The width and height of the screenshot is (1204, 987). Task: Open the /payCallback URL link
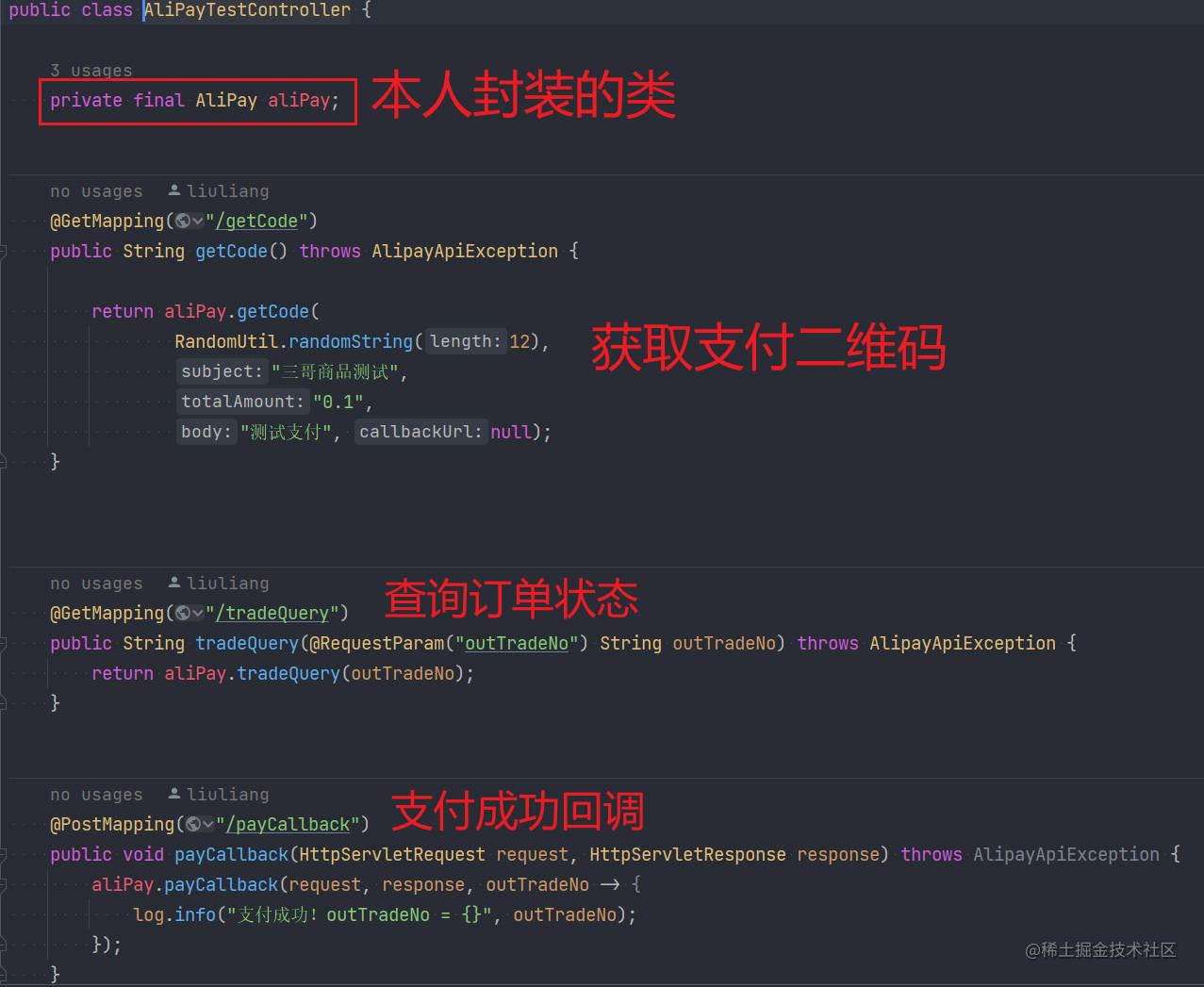(289, 824)
